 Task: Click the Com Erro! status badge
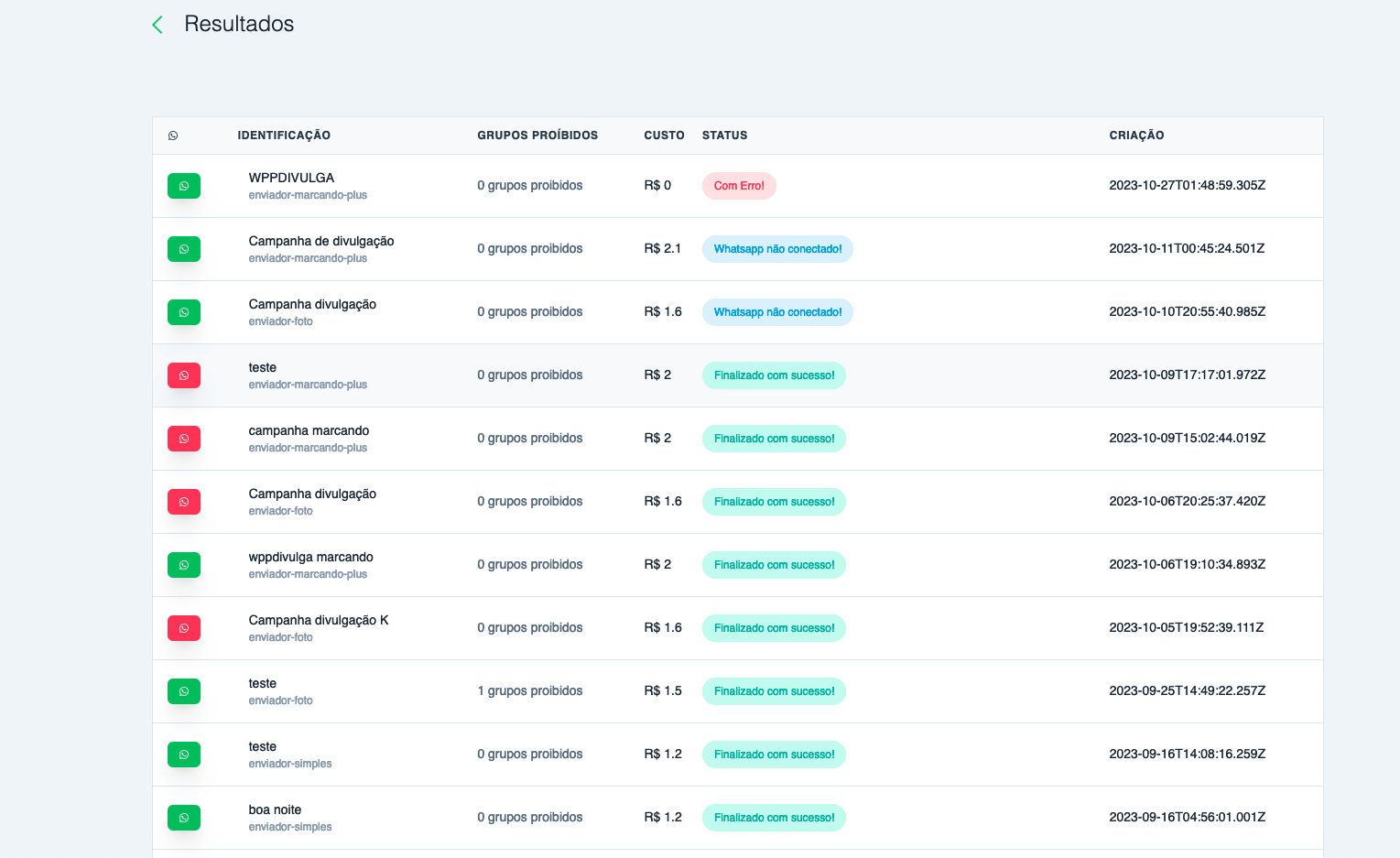click(x=739, y=186)
